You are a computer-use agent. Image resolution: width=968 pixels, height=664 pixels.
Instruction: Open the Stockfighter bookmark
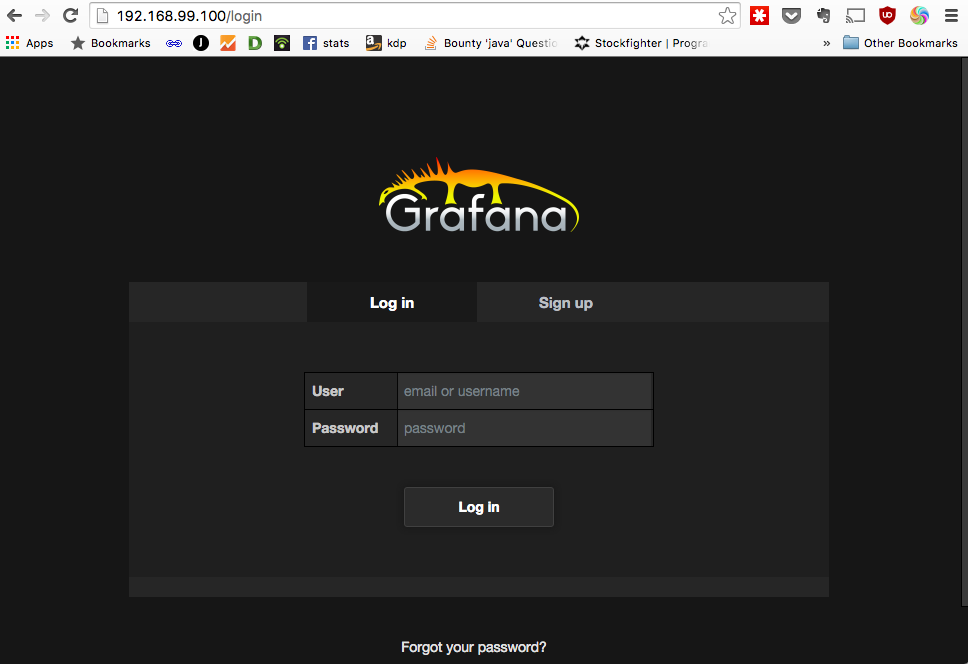pos(641,43)
